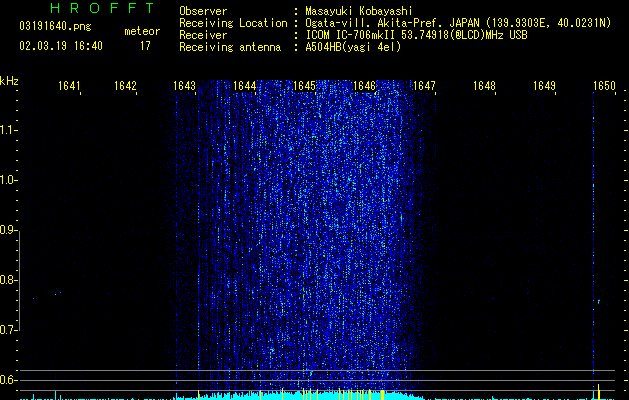Image resolution: width=629 pixels, height=400 pixels.
Task: Click the Observer label
Action: pos(203,11)
